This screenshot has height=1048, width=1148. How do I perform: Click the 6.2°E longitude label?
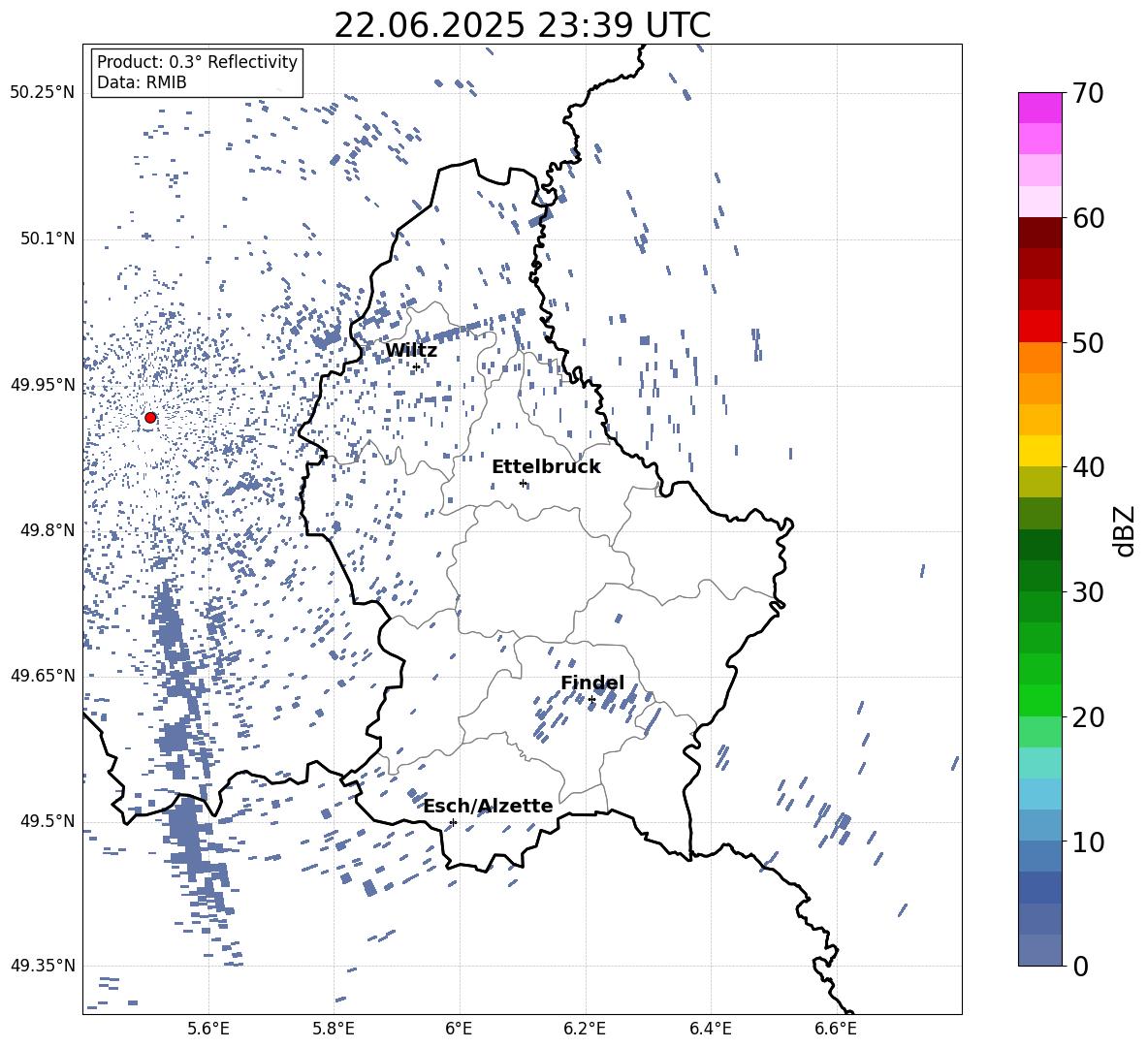pyautogui.click(x=585, y=1029)
